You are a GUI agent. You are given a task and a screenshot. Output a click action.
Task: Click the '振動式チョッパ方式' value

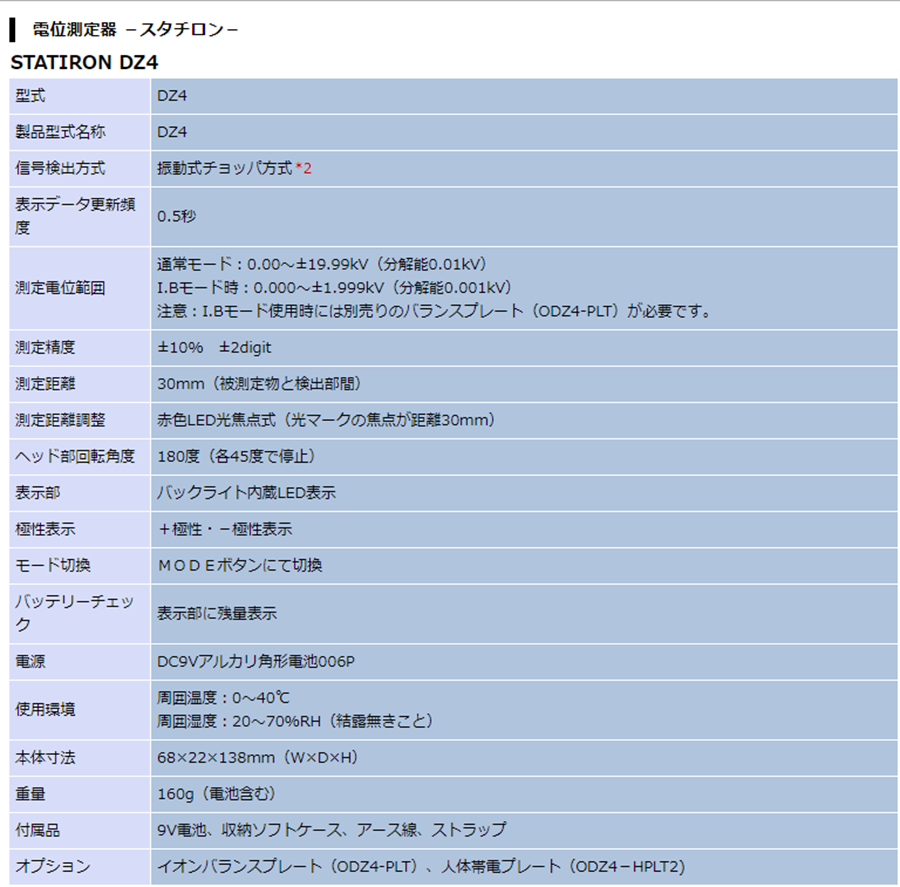tap(225, 168)
